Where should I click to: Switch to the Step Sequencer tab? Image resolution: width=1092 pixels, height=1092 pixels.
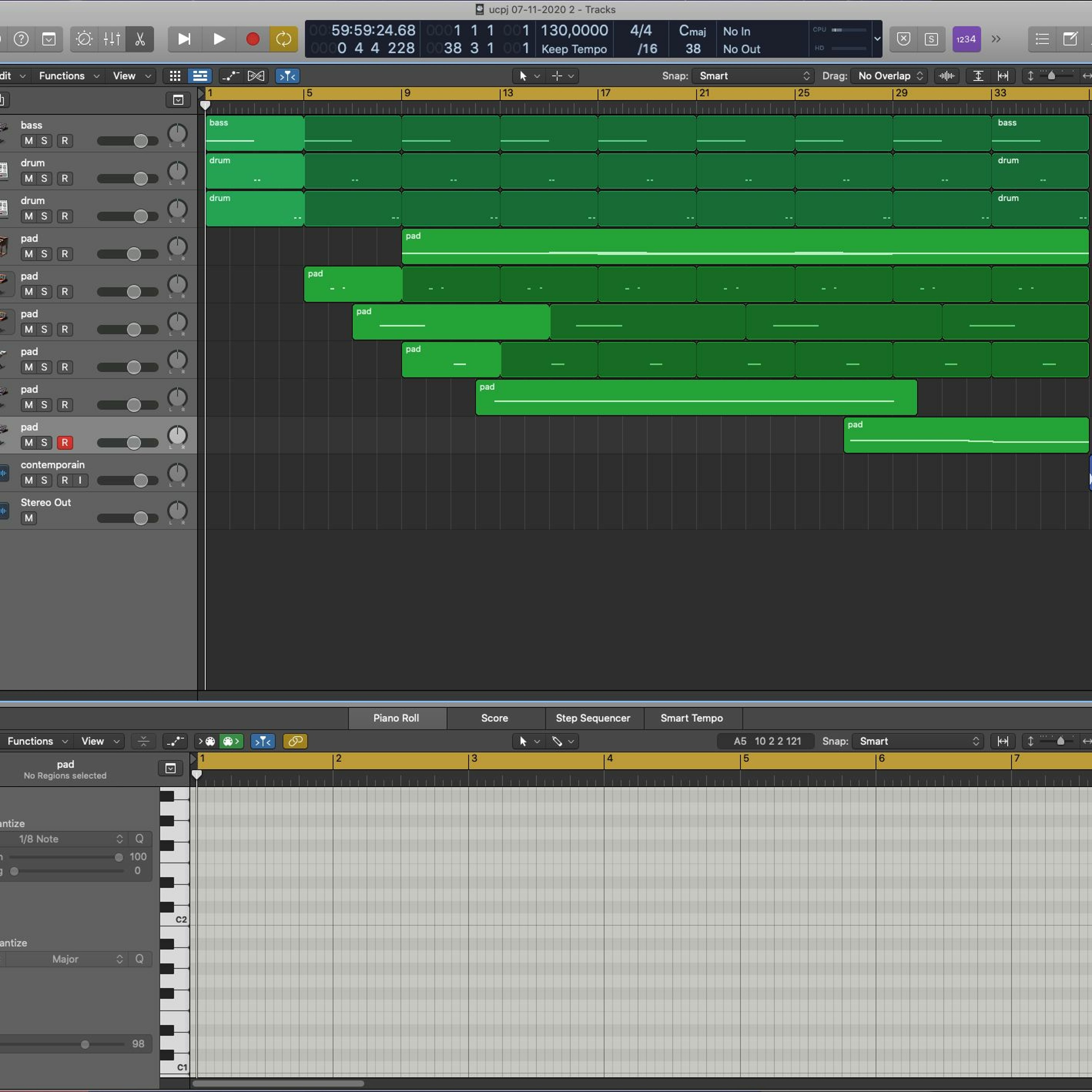click(x=593, y=718)
